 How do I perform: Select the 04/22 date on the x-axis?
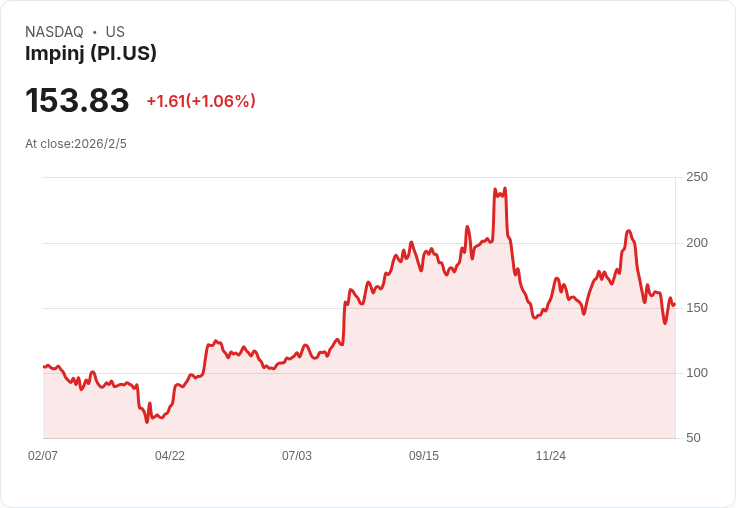(x=170, y=456)
